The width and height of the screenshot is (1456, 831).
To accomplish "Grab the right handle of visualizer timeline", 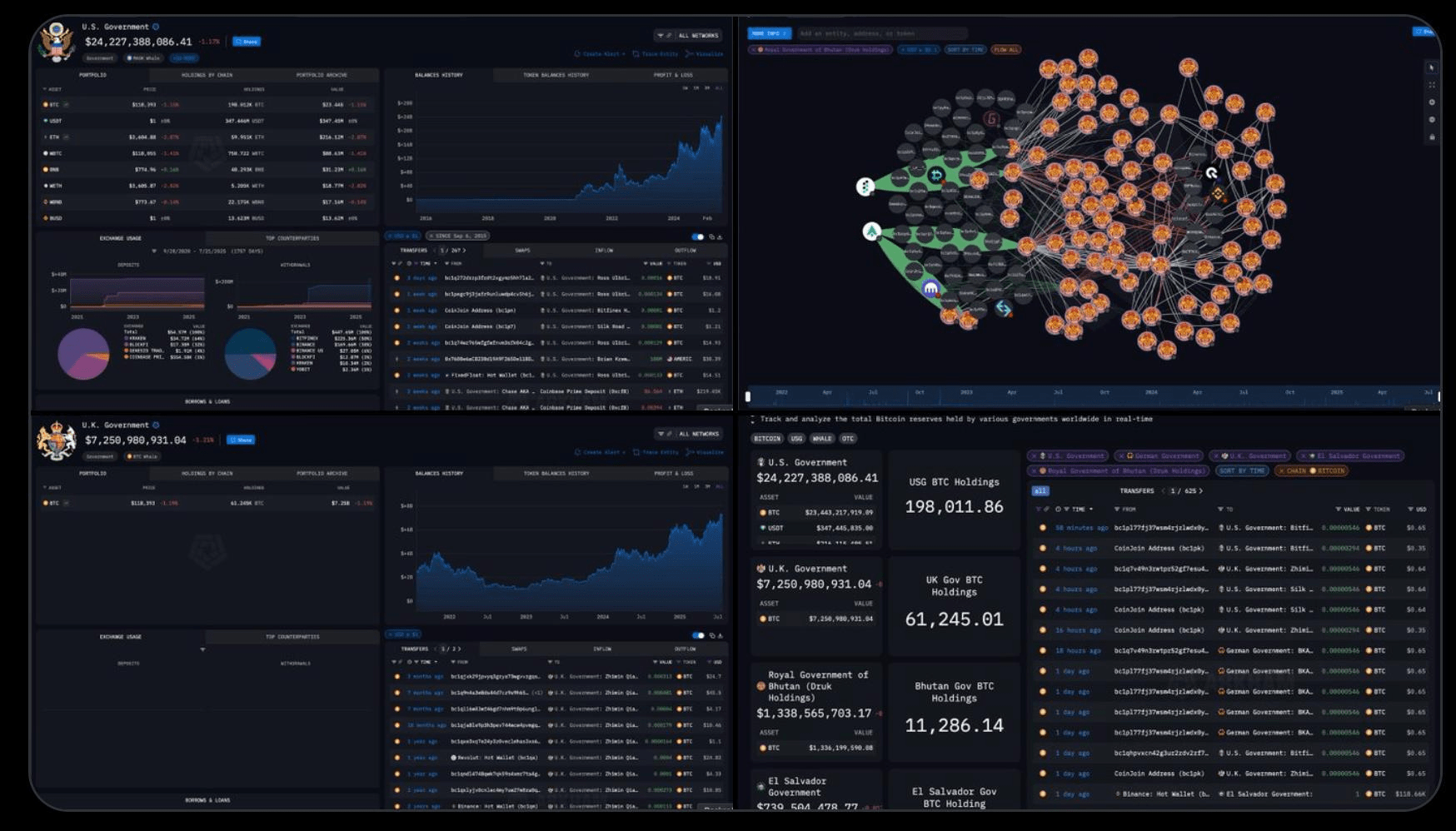I will [1439, 397].
